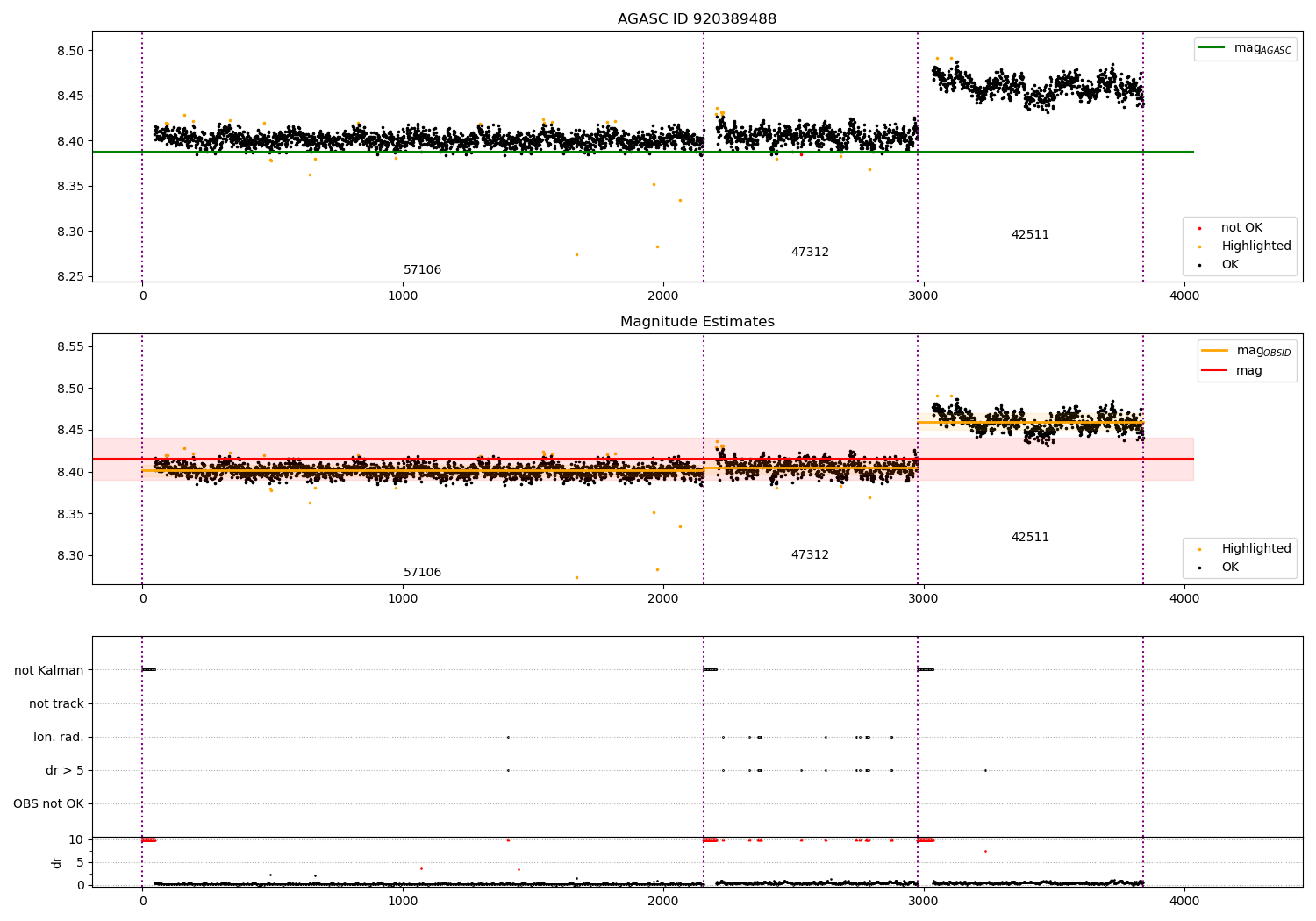Click x-axis tick 1000 under the dr plot

click(x=403, y=901)
